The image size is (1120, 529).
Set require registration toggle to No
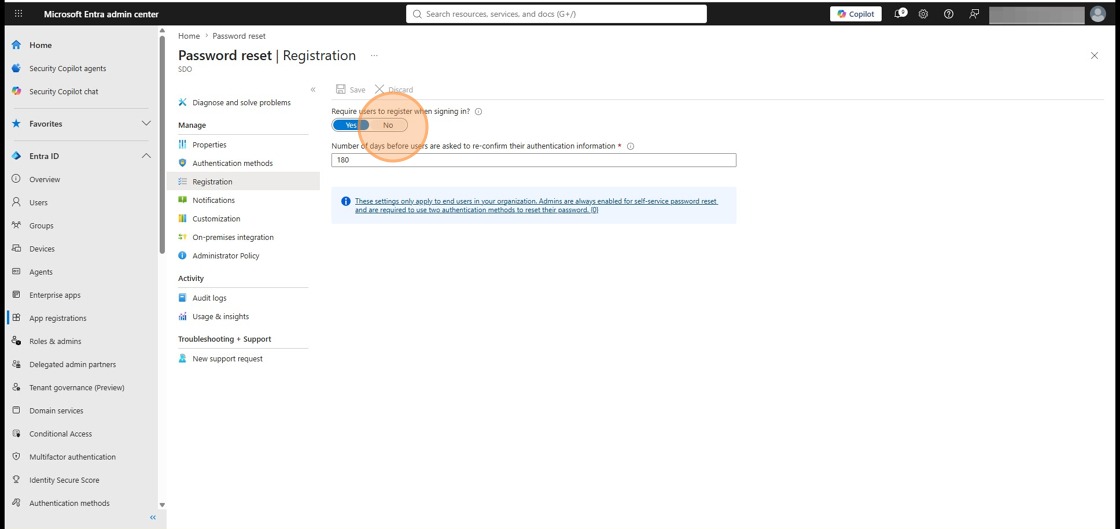tap(388, 125)
